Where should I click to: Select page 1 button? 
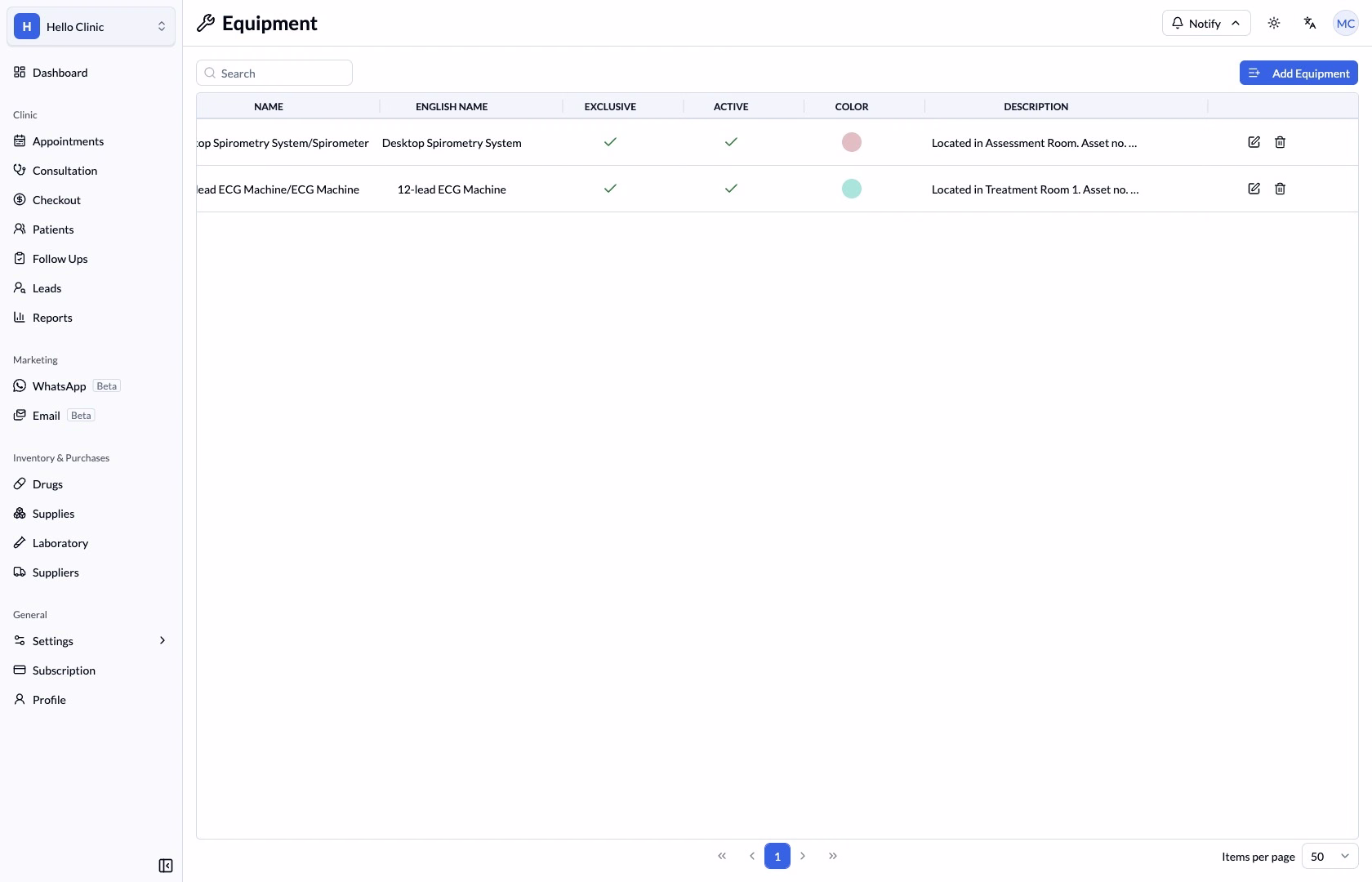click(x=777, y=856)
